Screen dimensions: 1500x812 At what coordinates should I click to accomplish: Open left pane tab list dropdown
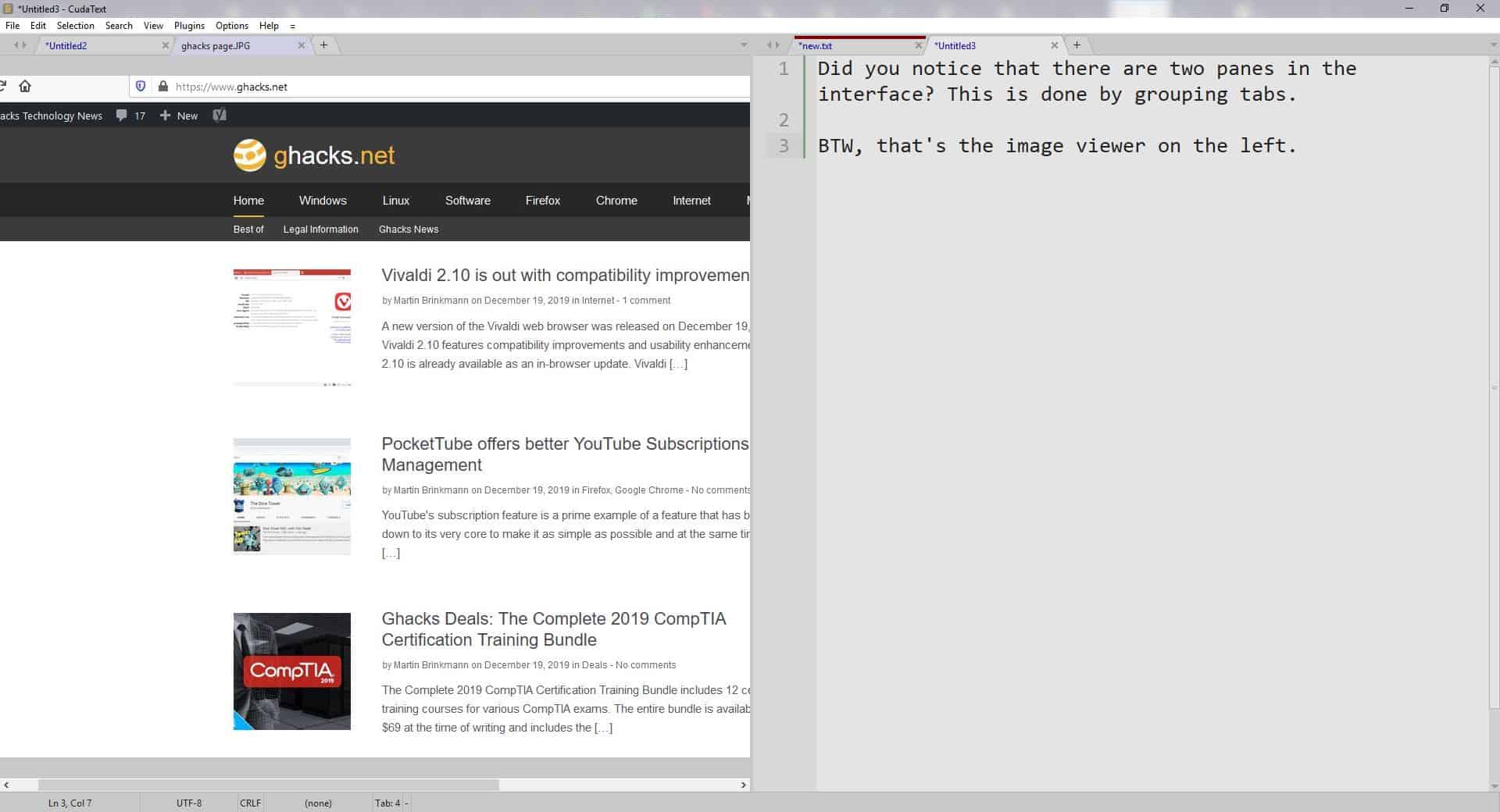(x=744, y=45)
